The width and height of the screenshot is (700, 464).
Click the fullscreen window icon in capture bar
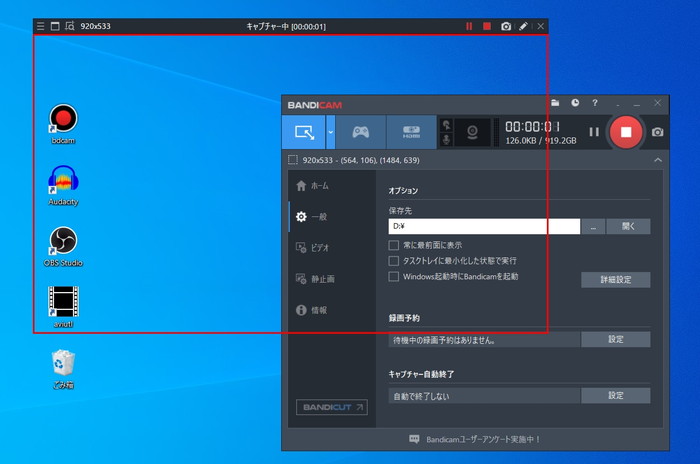click(x=55, y=26)
